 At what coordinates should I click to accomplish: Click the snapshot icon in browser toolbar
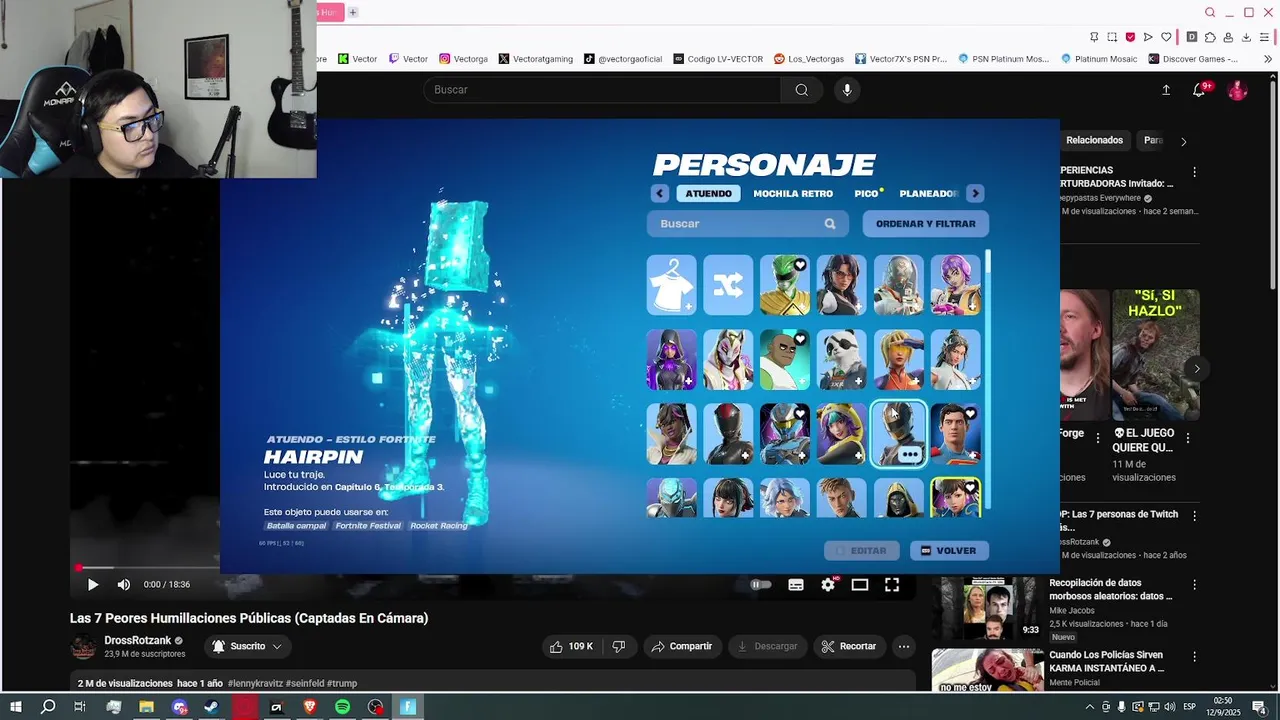[1112, 37]
